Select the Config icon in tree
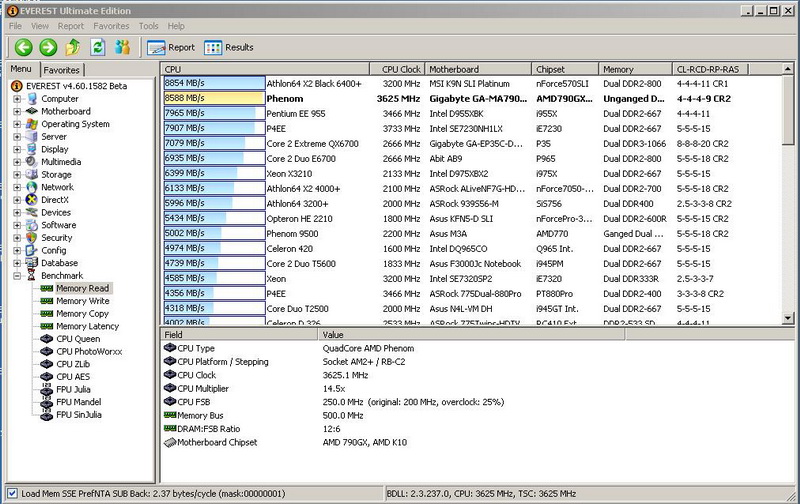This screenshot has height=504, width=800. [x=32, y=250]
